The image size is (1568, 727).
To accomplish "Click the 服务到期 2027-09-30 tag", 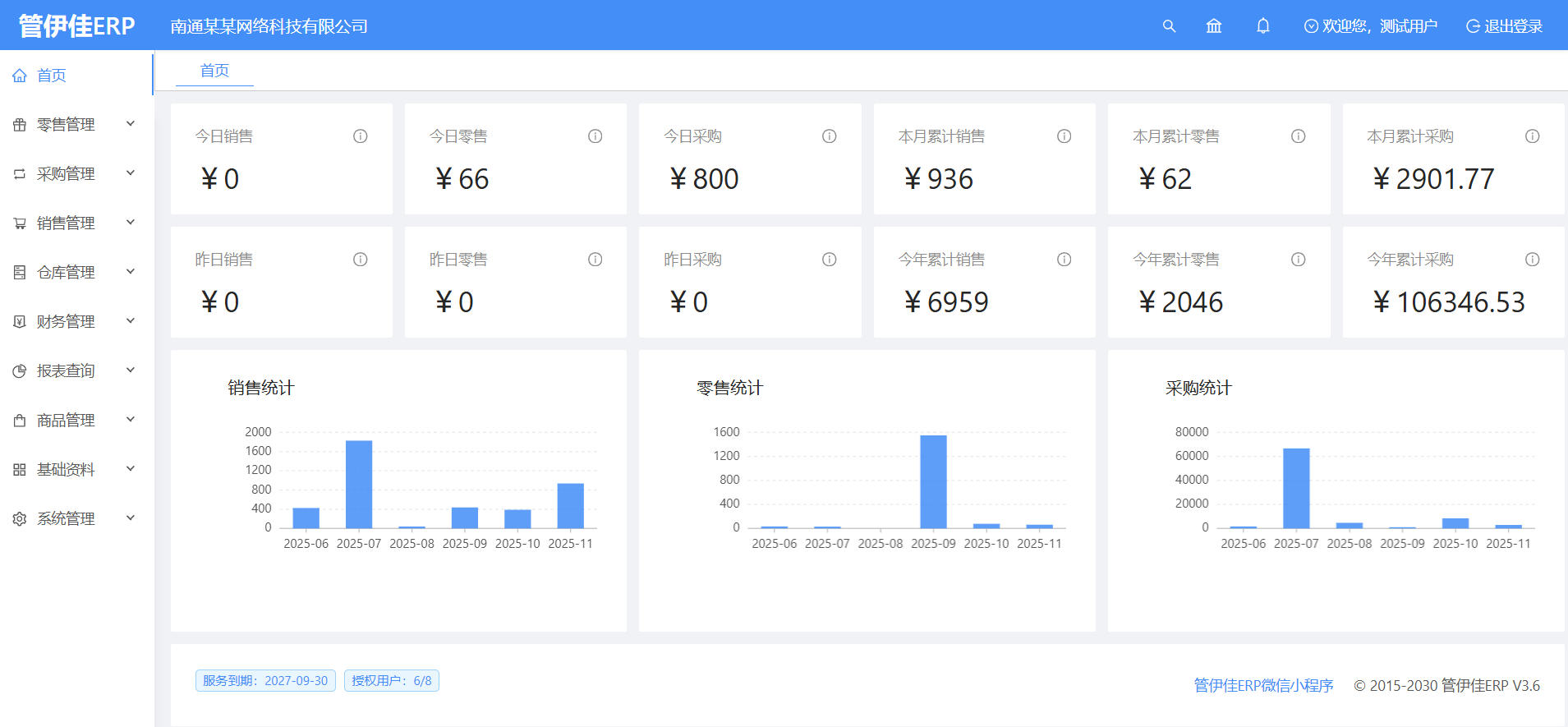I will point(265,681).
